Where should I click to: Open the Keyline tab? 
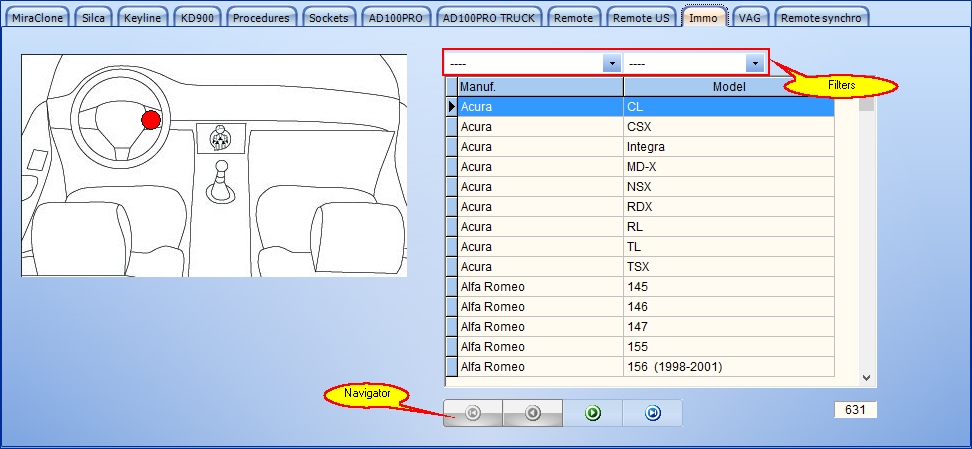click(x=142, y=17)
